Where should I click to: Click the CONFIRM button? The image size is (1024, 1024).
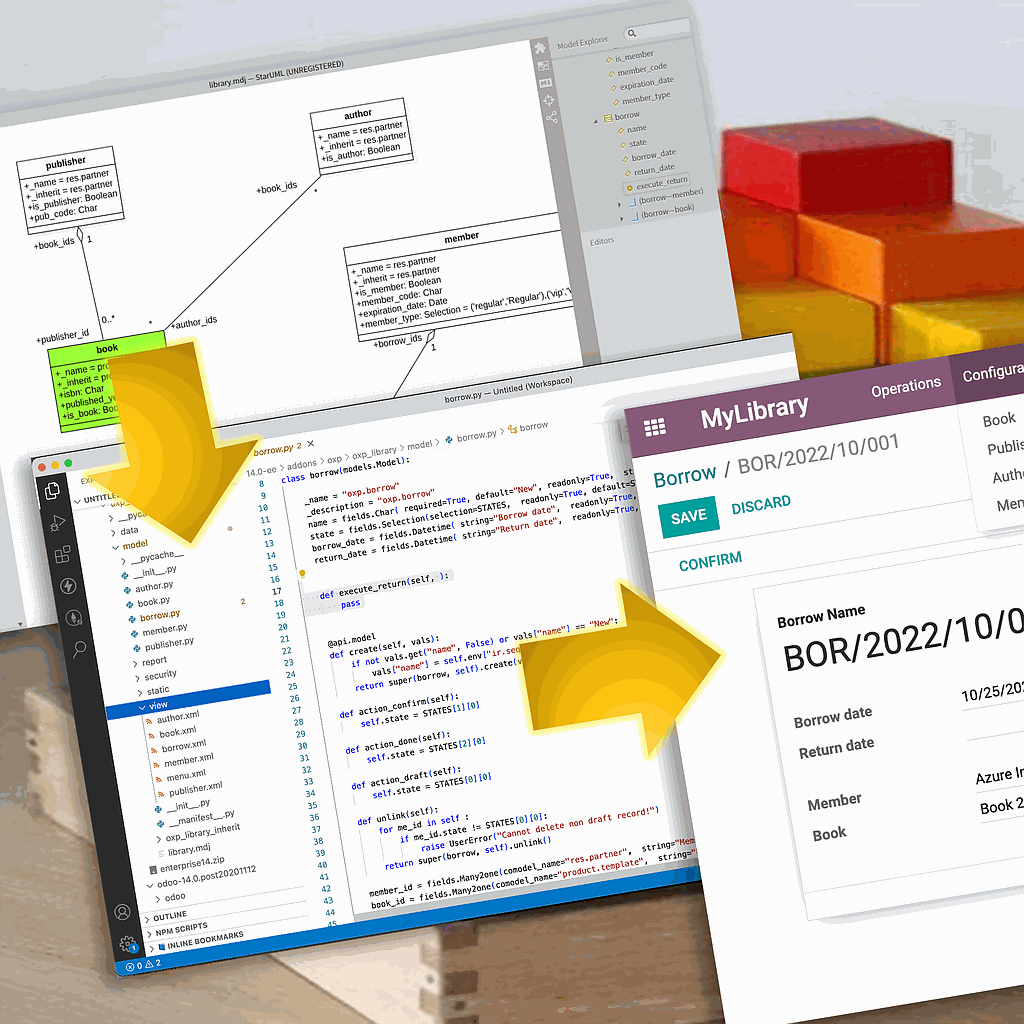coord(710,560)
